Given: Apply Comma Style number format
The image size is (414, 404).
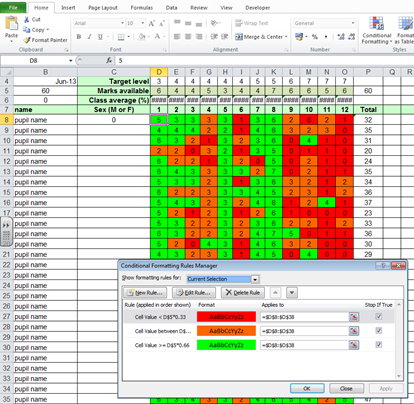Looking at the screenshot, I should [x=326, y=37].
